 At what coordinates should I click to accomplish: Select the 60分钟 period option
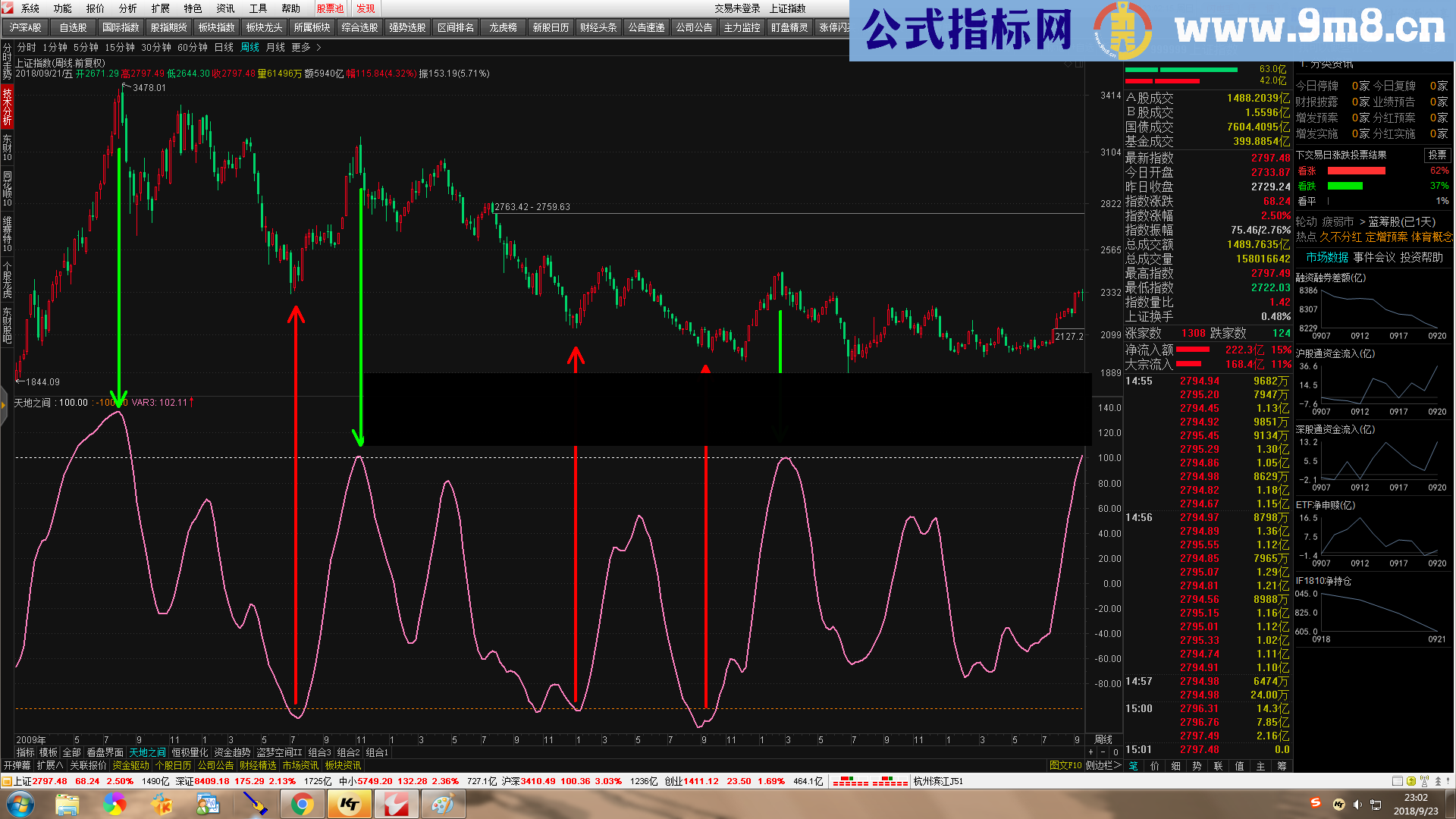pos(193,48)
